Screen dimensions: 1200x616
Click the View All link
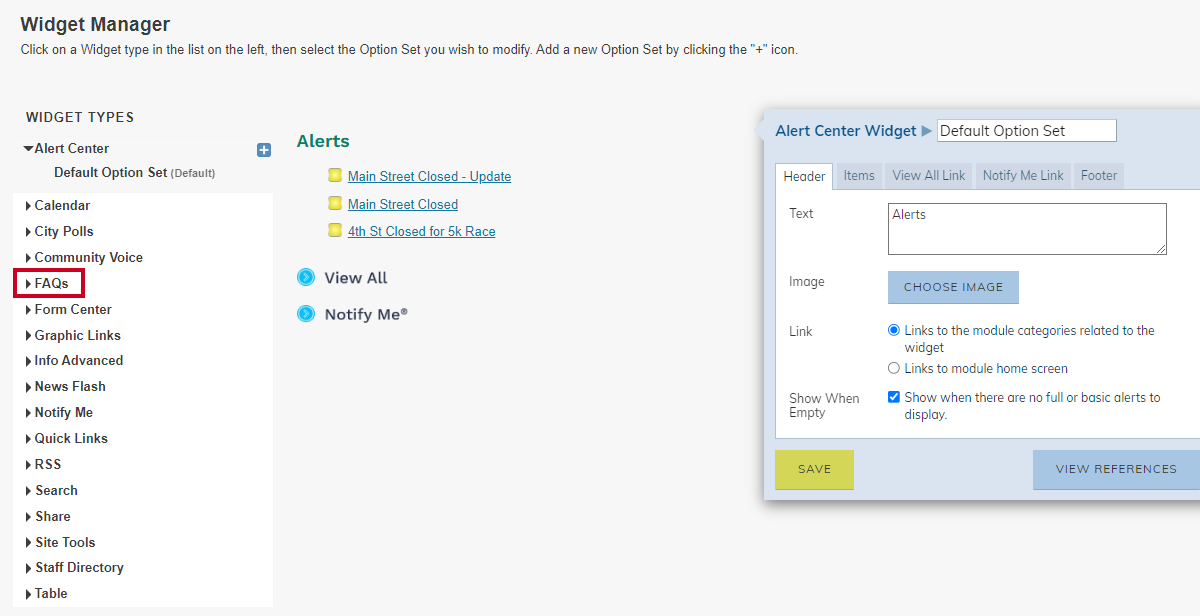(x=356, y=278)
